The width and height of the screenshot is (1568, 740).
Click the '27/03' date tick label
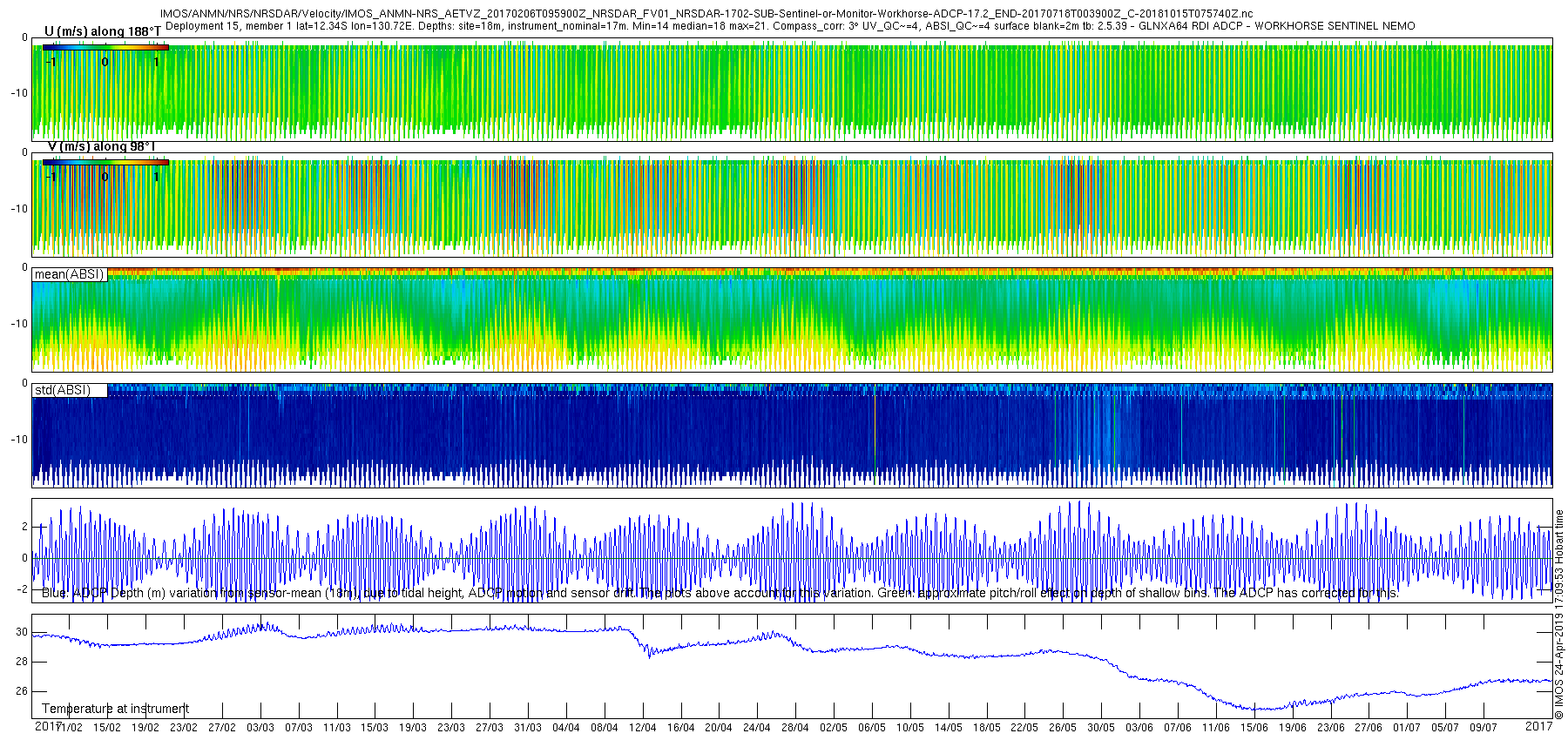490,728
